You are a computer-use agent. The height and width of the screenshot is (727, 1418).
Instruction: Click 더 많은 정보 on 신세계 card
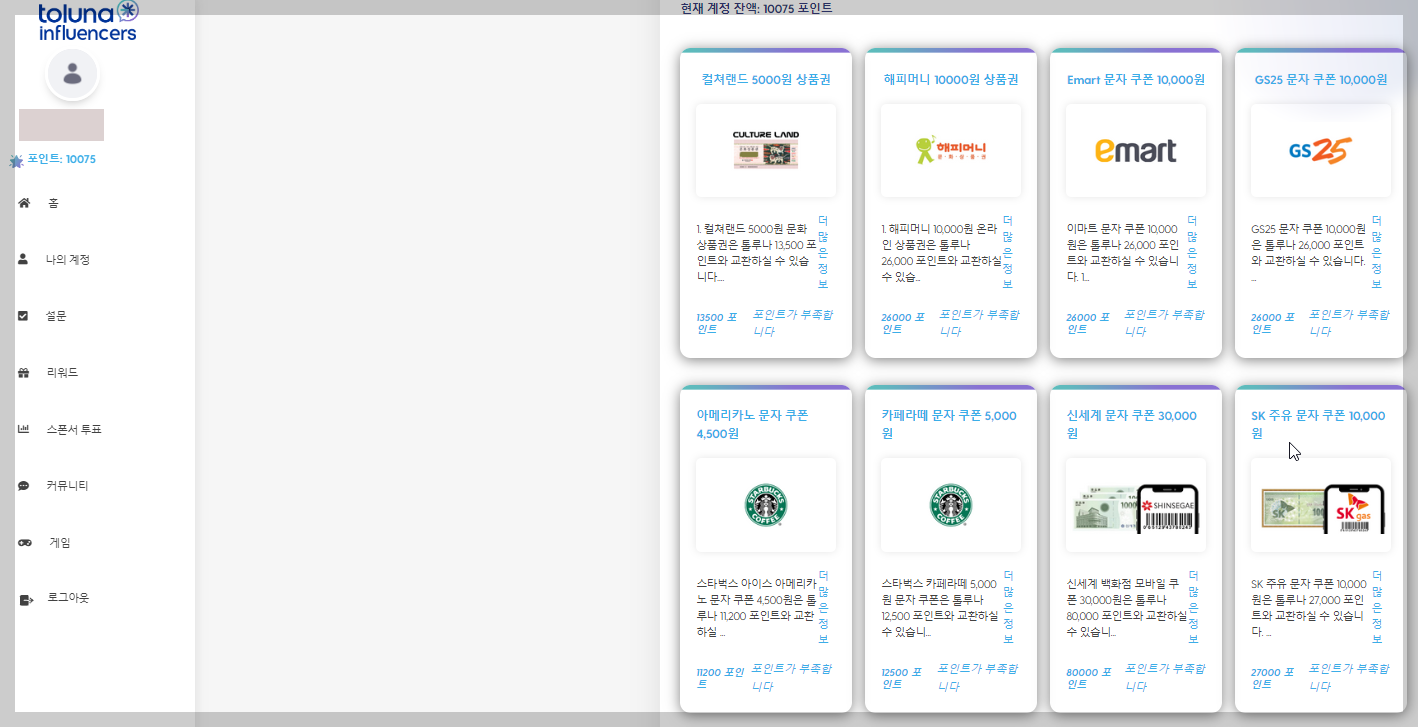[1192, 607]
